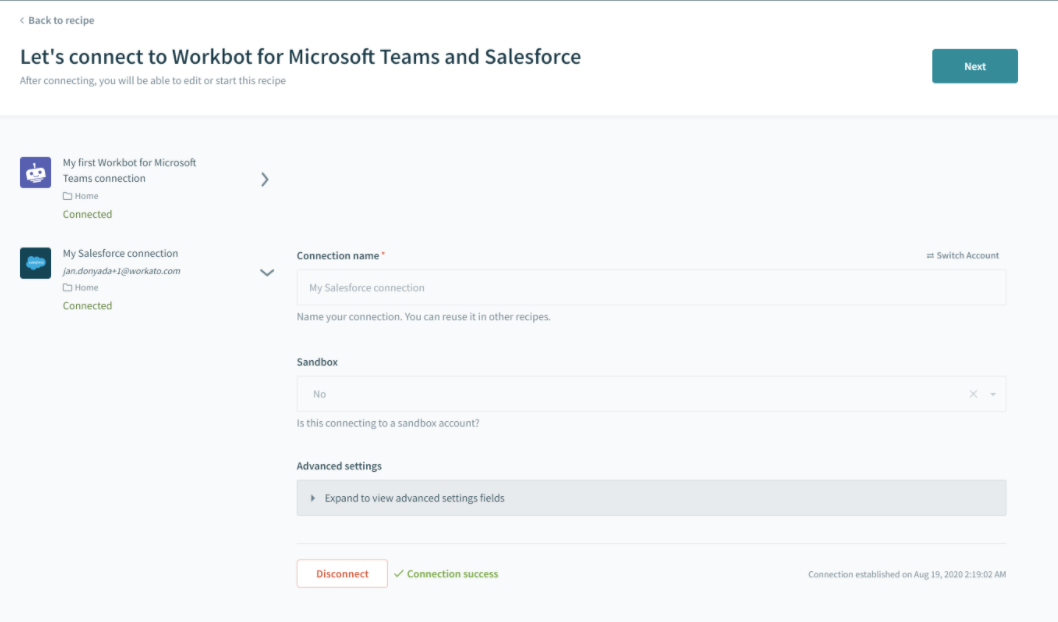Click the folder icon under the Workbot connection
1058x622 pixels.
(68, 197)
